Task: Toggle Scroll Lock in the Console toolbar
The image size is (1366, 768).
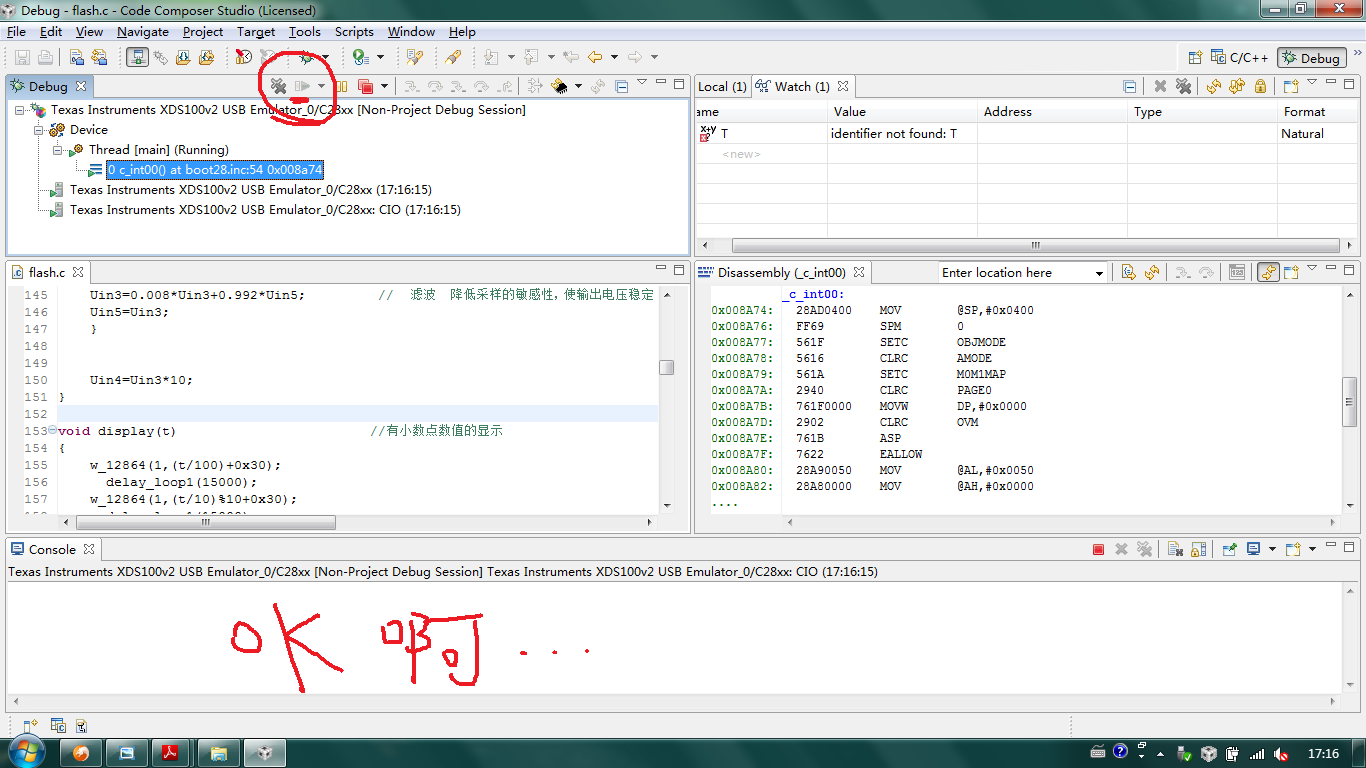Action: click(1199, 549)
